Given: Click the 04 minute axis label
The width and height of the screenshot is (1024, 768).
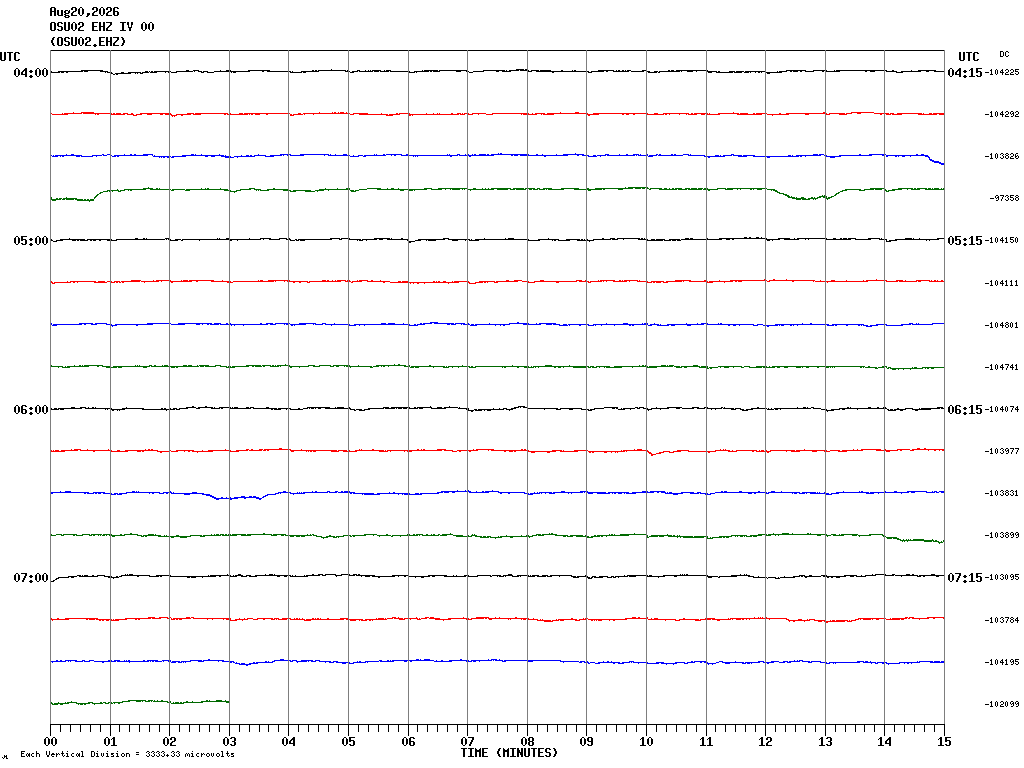Looking at the screenshot, I should (x=289, y=742).
